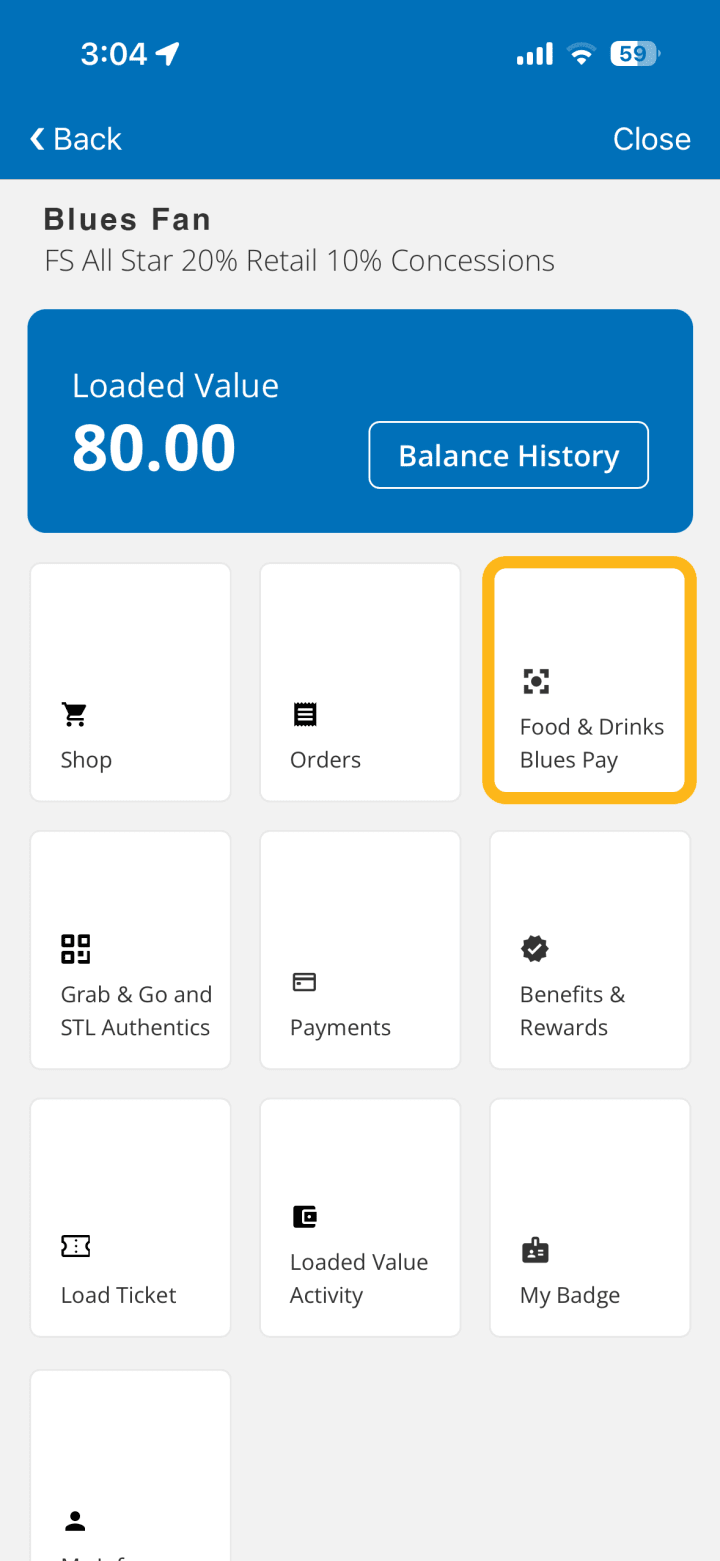Image resolution: width=720 pixels, height=1561 pixels.
Task: Tap the Load Ticket icon
Action: [75, 1246]
